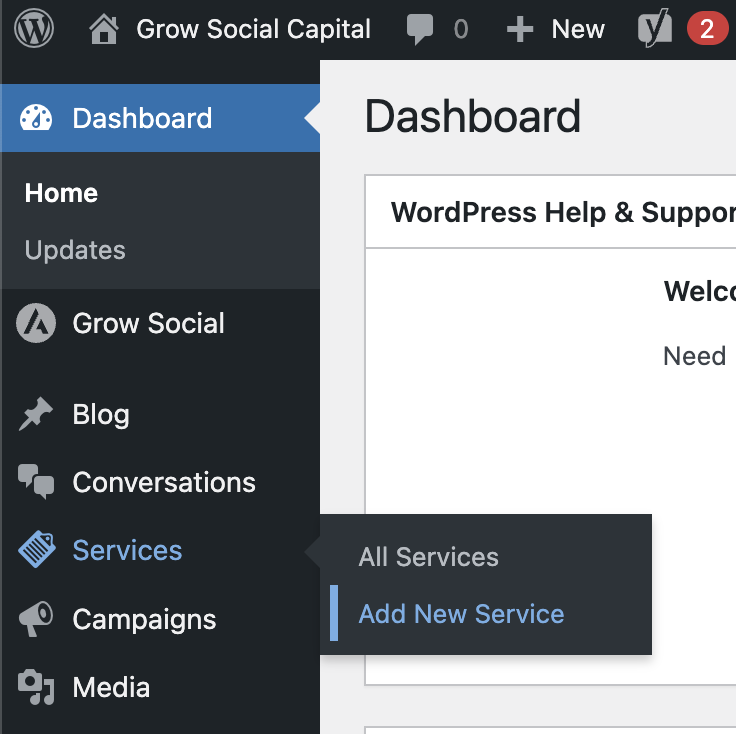
Task: Choose Add New Service from flyout
Action: [x=461, y=614]
